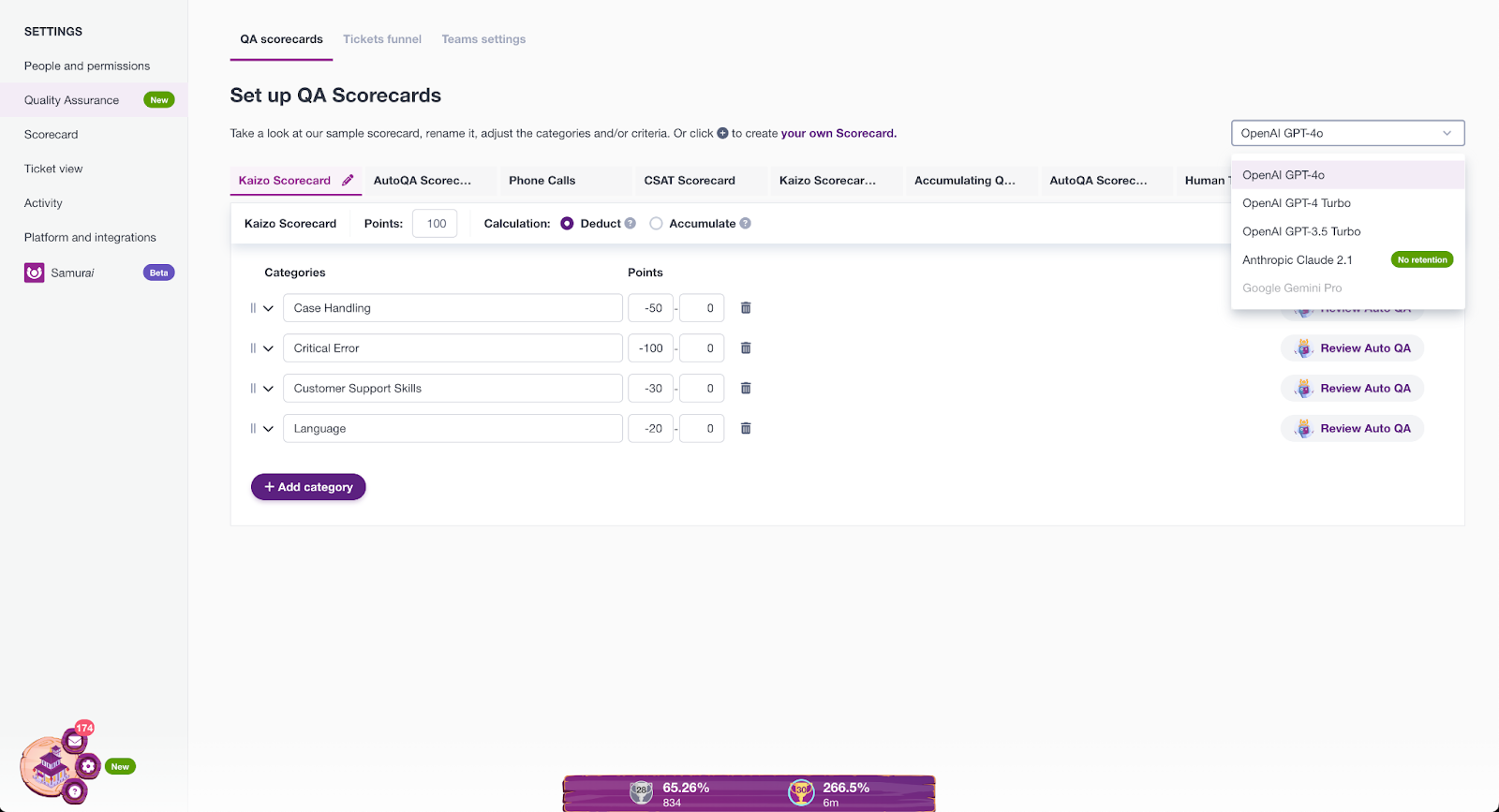The width and height of the screenshot is (1499, 812).
Task: Click the pencil edit icon on Kaizo Scorecard tab
Action: point(348,180)
